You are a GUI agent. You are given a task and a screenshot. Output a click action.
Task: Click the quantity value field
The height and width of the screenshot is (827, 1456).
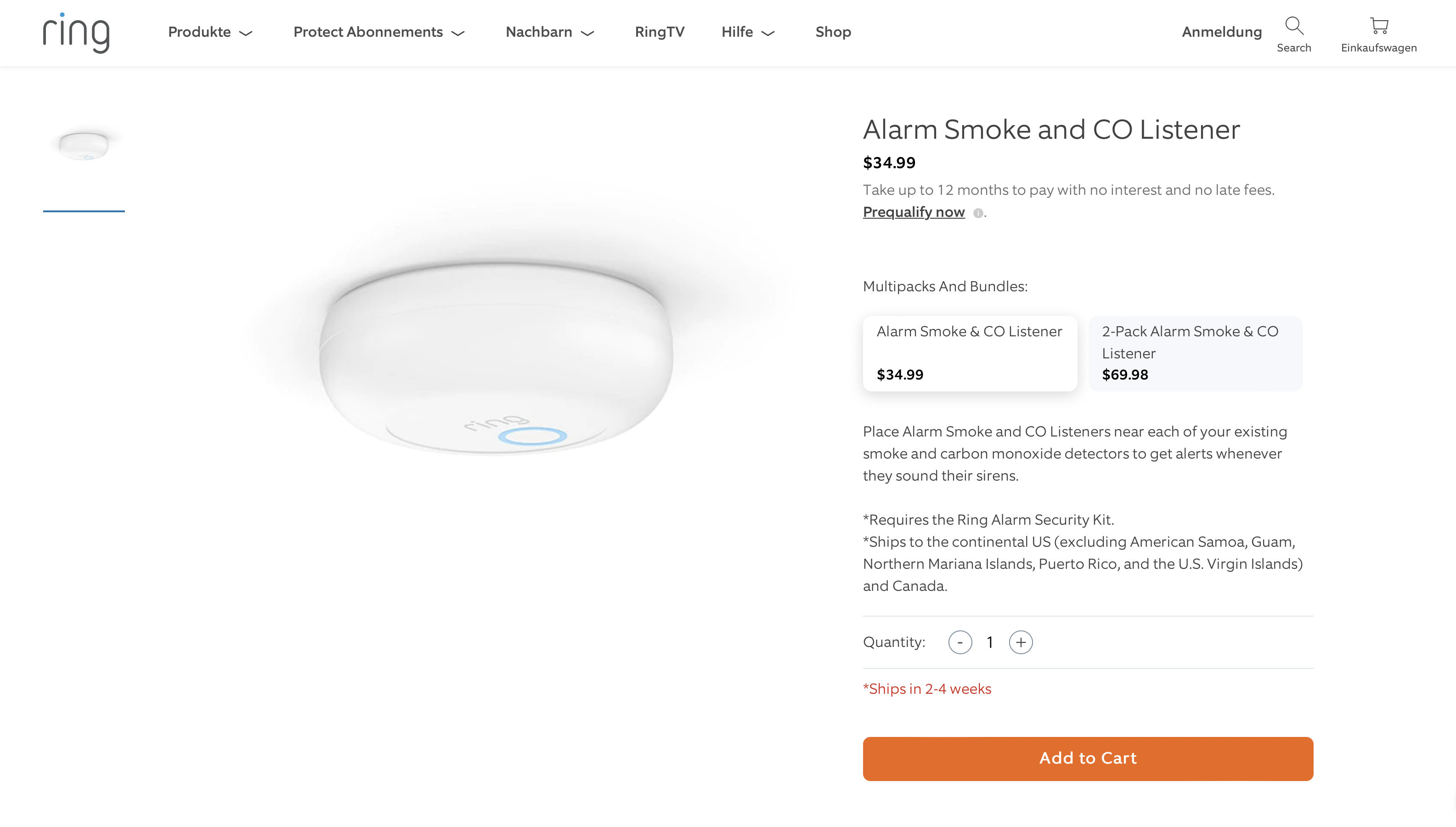coord(990,642)
